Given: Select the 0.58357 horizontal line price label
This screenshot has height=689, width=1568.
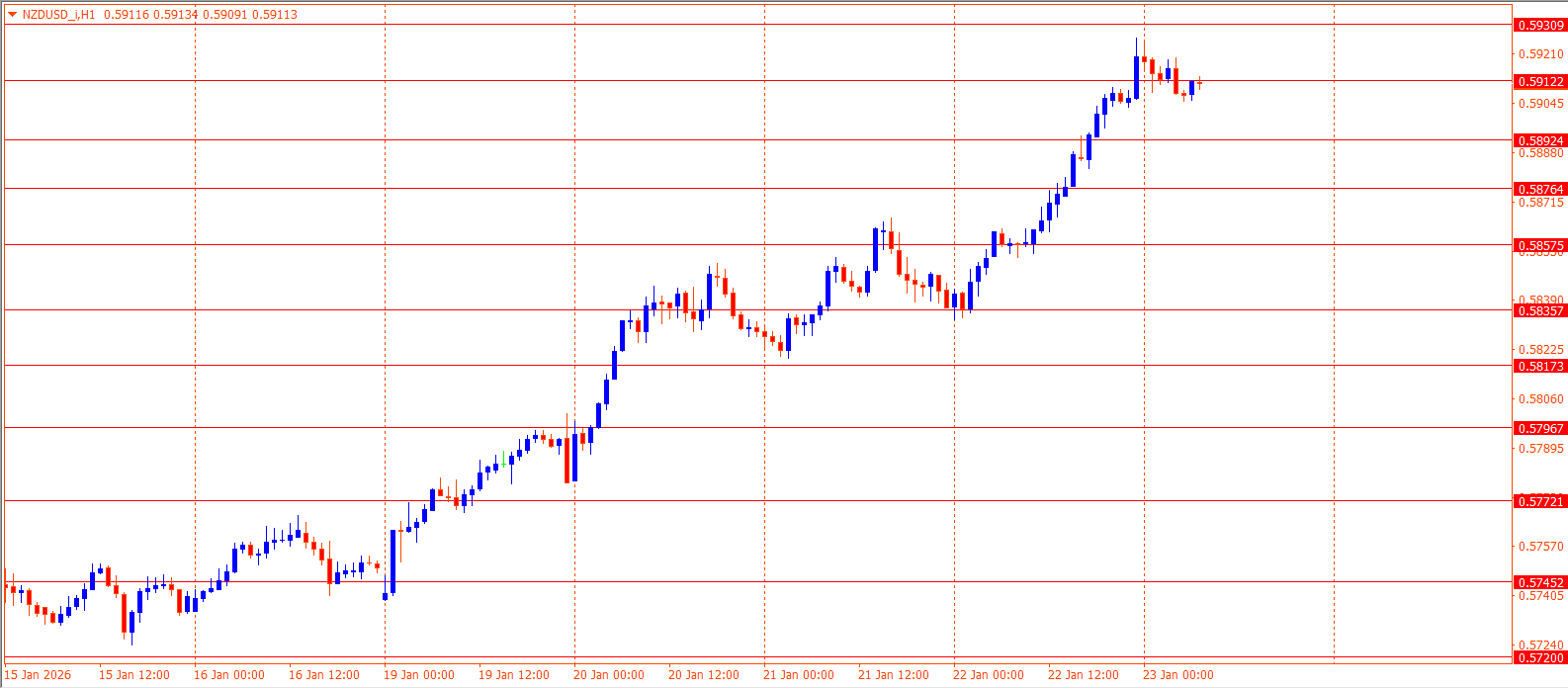Looking at the screenshot, I should click(1540, 311).
